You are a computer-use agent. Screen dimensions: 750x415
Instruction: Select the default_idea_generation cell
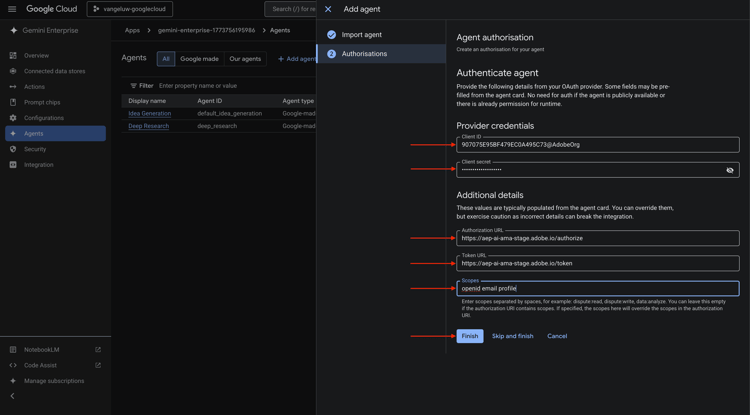pyautogui.click(x=230, y=114)
